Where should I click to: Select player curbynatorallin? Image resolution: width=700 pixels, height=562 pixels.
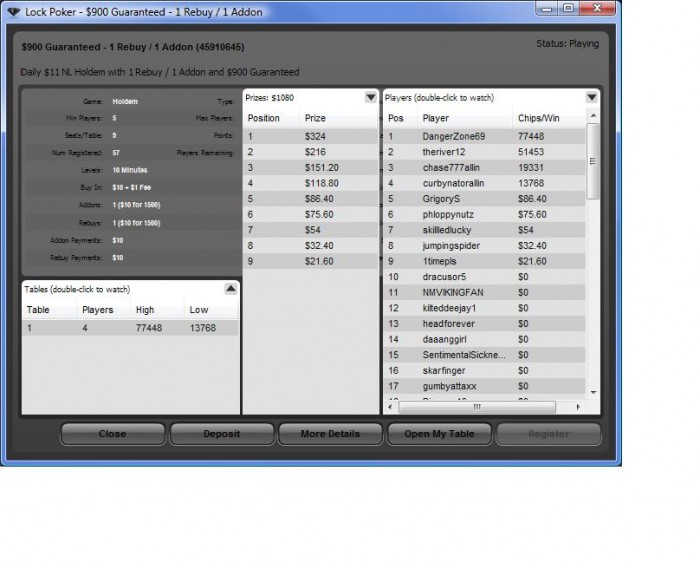pyautogui.click(x=484, y=183)
